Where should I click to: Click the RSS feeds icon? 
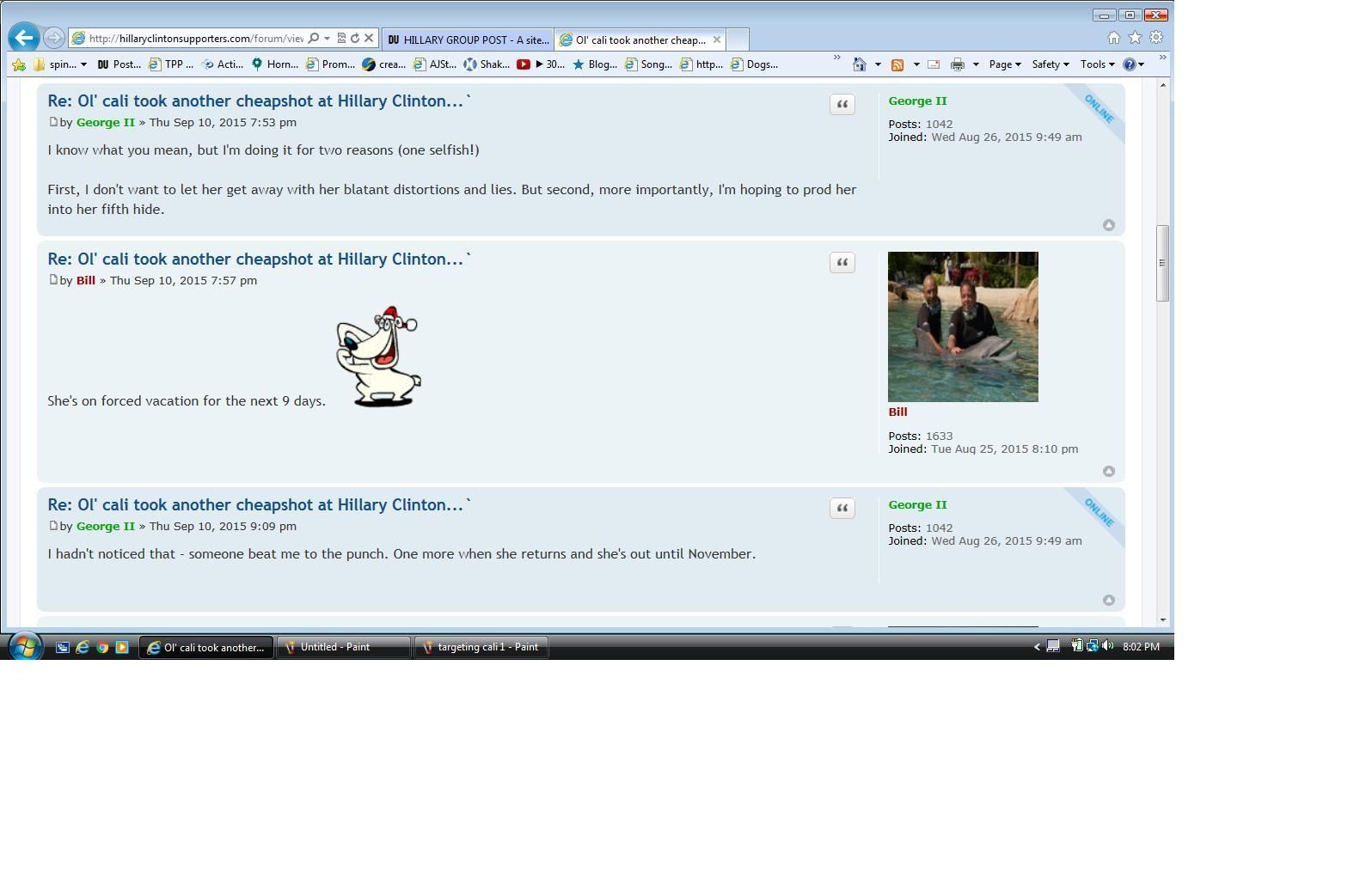pos(897,64)
